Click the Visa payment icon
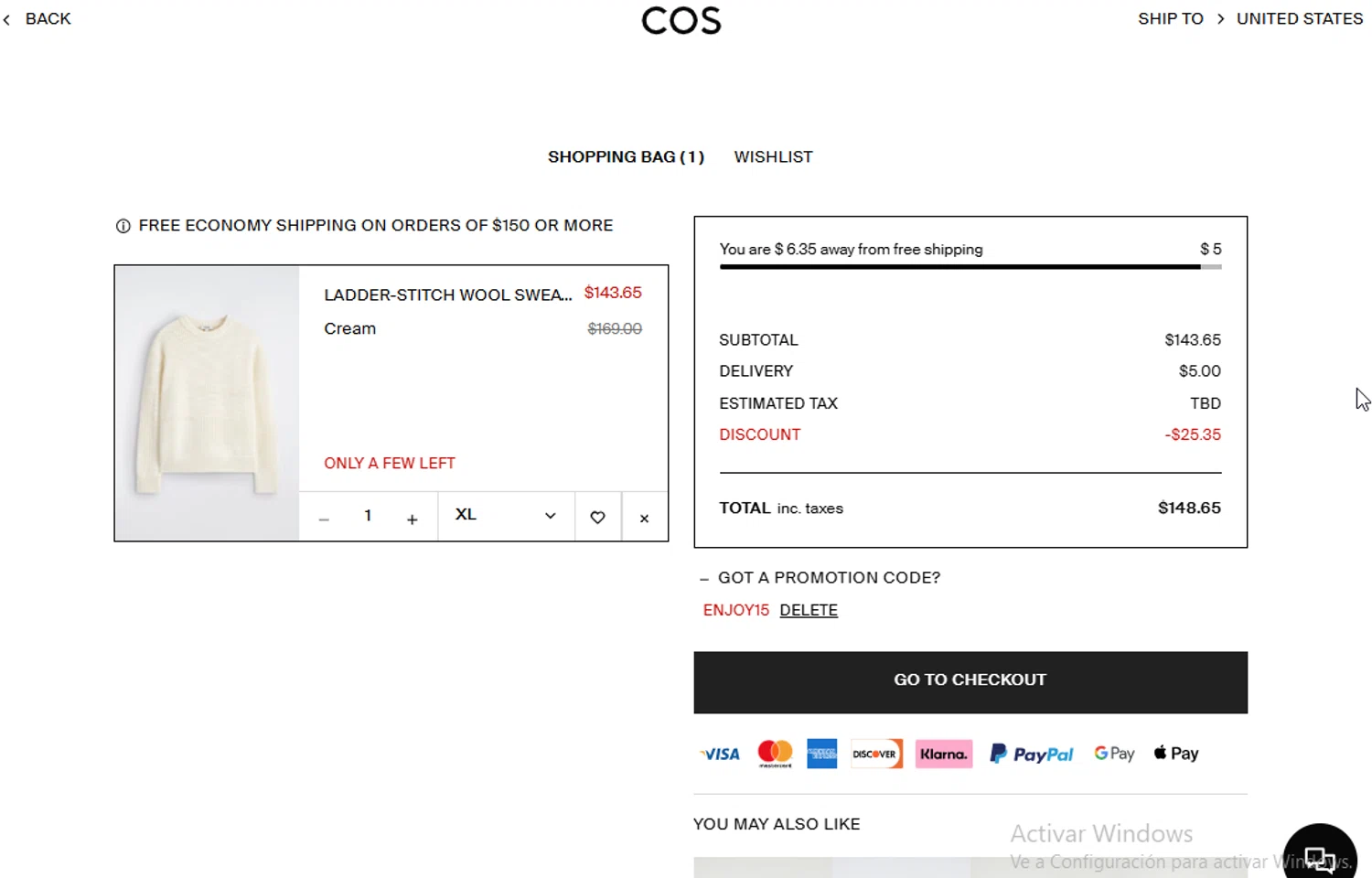This screenshot has width=1372, height=878. pos(721,754)
